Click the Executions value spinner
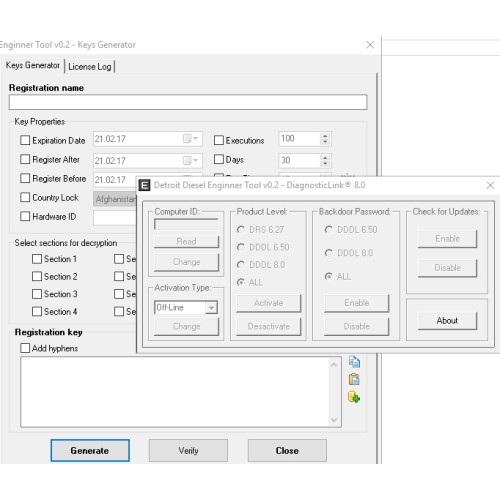 [x=325, y=139]
